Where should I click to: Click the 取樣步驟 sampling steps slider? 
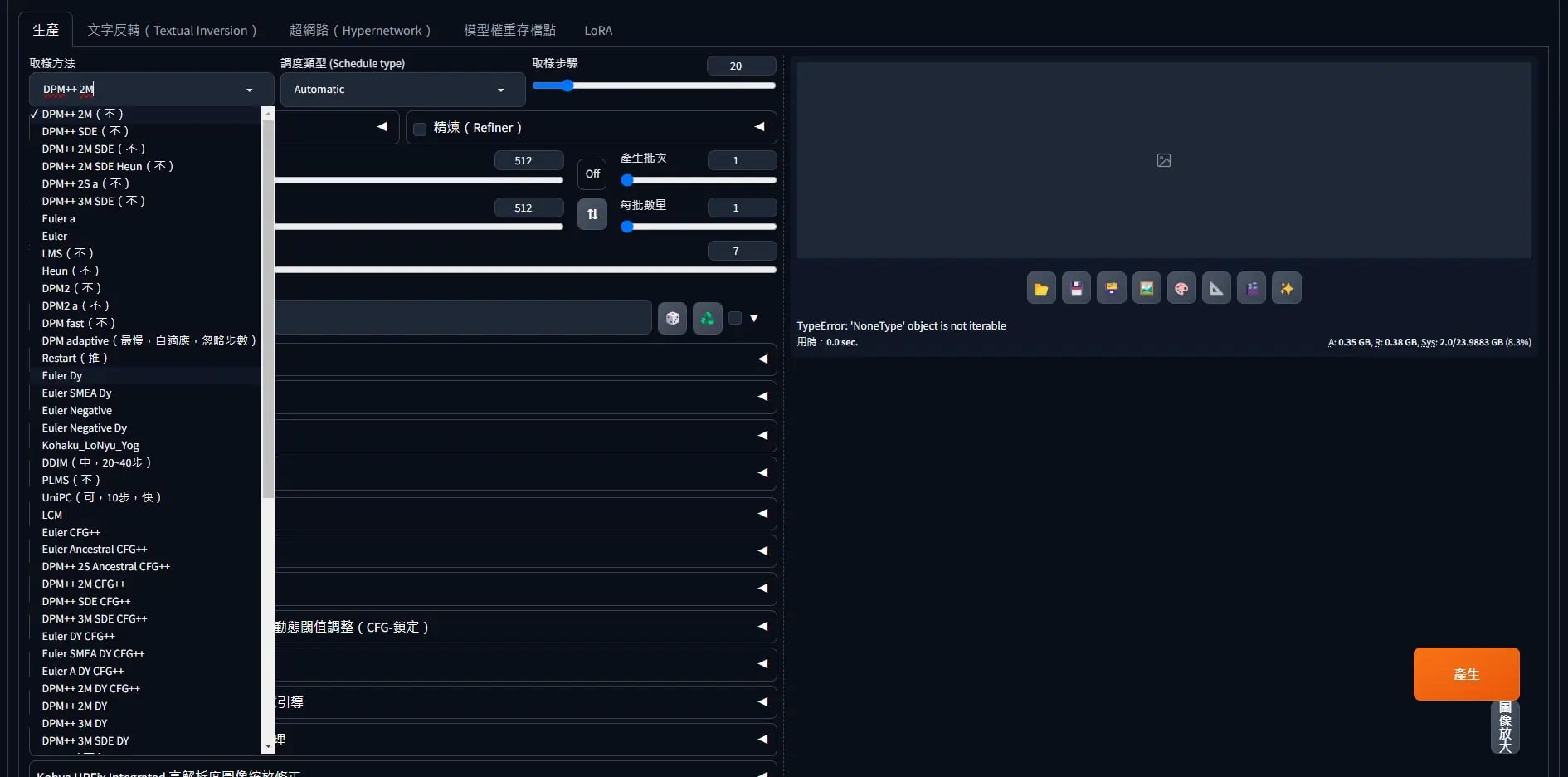click(x=654, y=86)
